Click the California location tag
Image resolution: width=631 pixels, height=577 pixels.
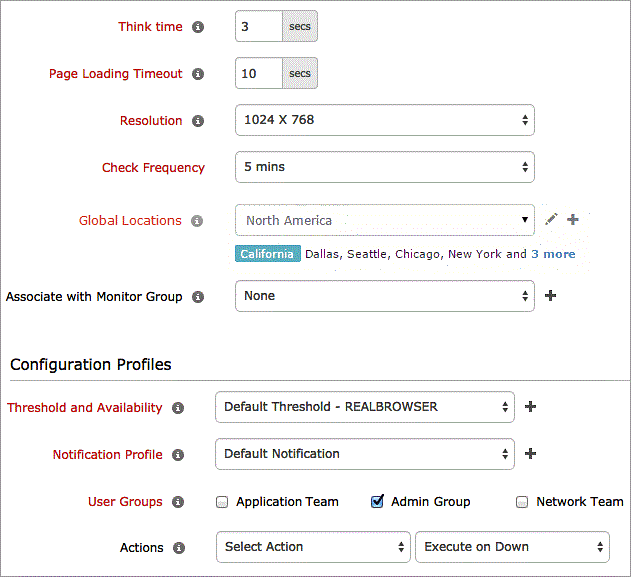(x=268, y=254)
